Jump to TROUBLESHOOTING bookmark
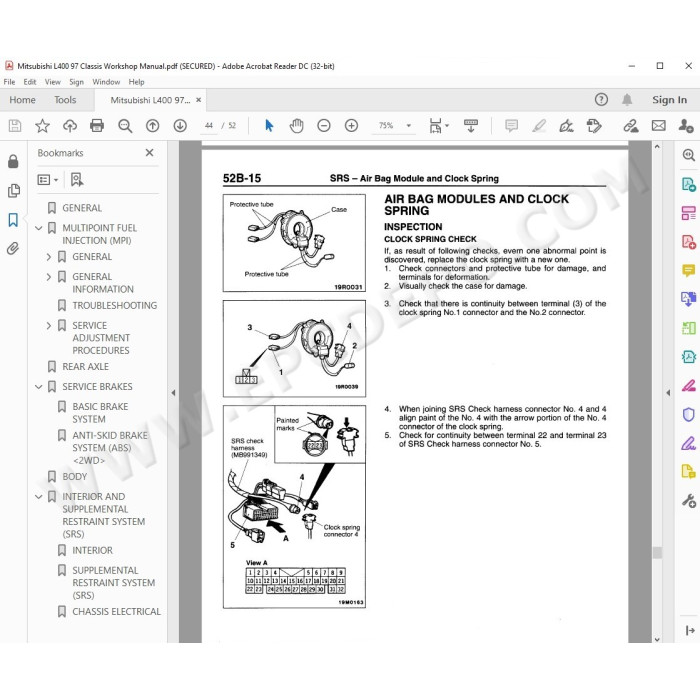This screenshot has width=700, height=700. coord(115,305)
